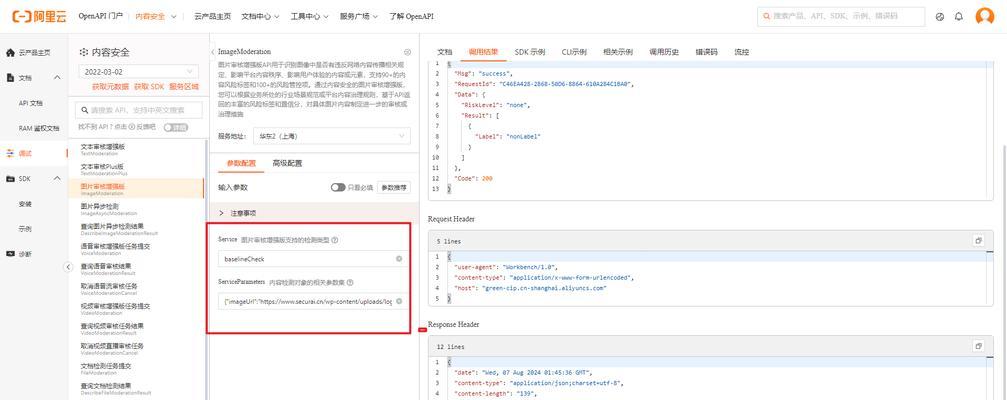The image size is (1007, 400).
Task: Open the globe/language icon in top bar
Action: [x=940, y=17]
